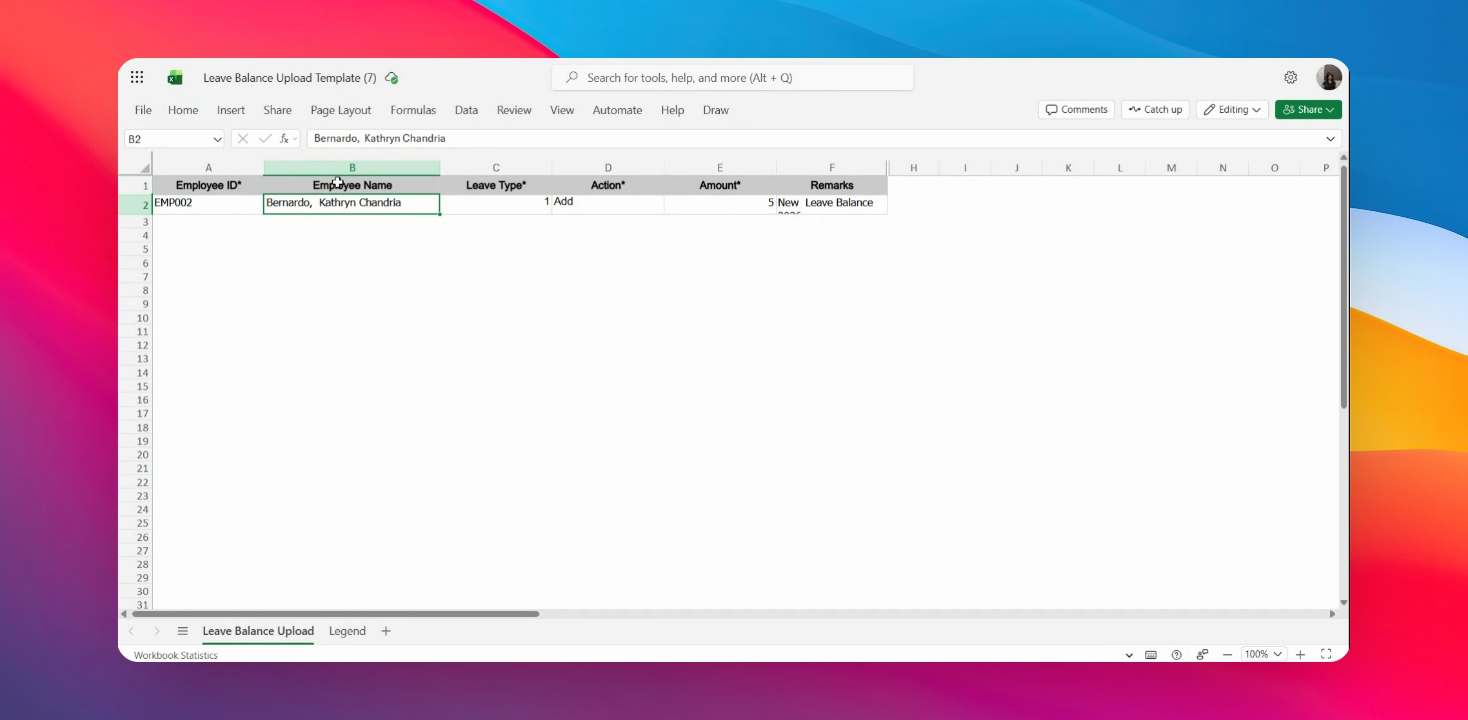This screenshot has width=1468, height=720.
Task: Open the Formulas tab
Action: coord(413,110)
